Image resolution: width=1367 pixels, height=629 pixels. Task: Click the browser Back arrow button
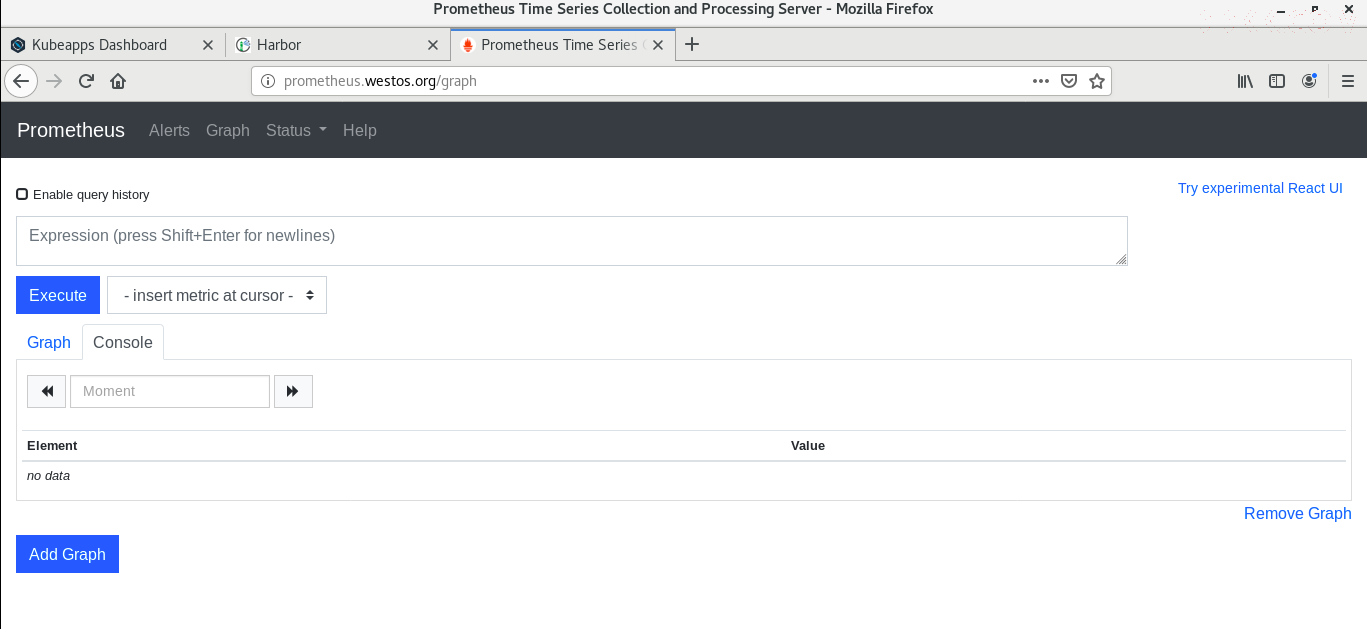coord(21,81)
